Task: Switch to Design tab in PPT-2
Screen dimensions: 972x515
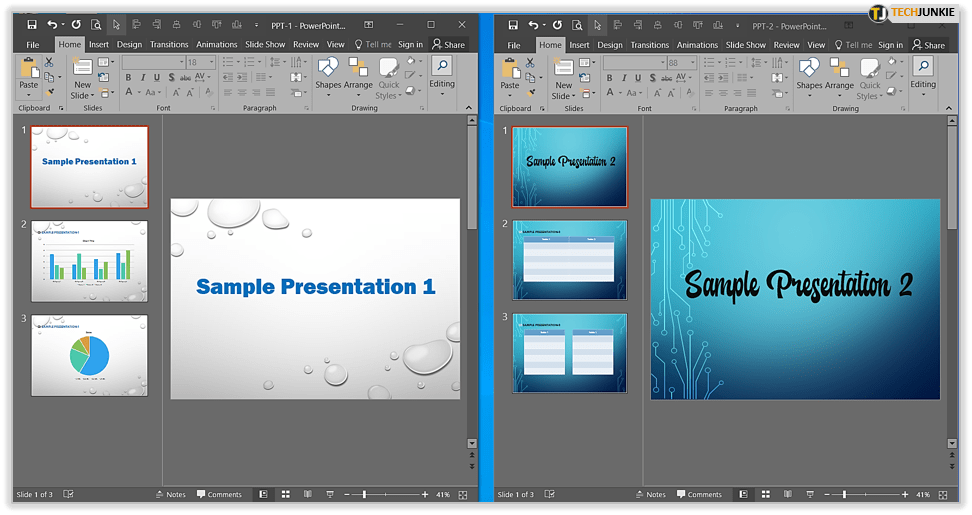Action: (x=610, y=45)
